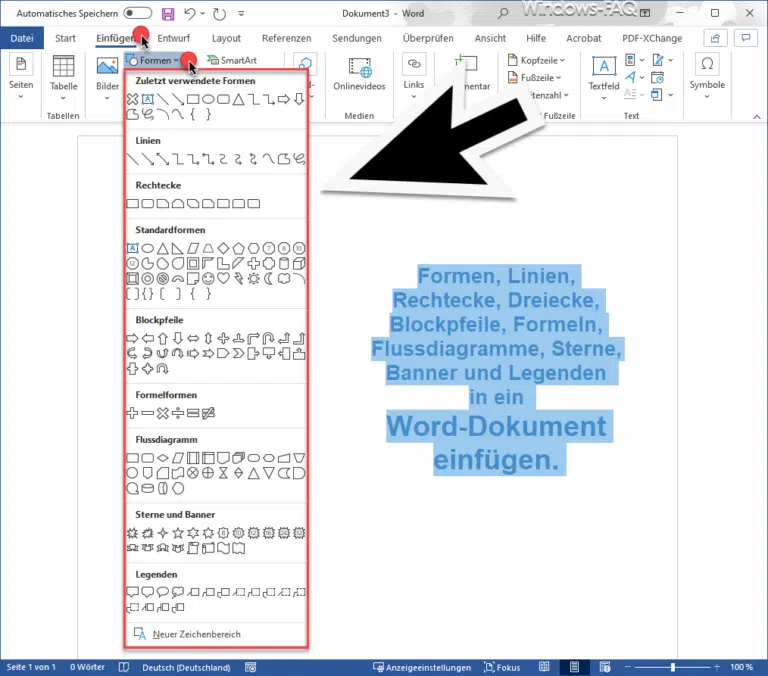Screen dimensions: 768x676
Task: Adjust the zoom slider handle
Action: tap(673, 667)
